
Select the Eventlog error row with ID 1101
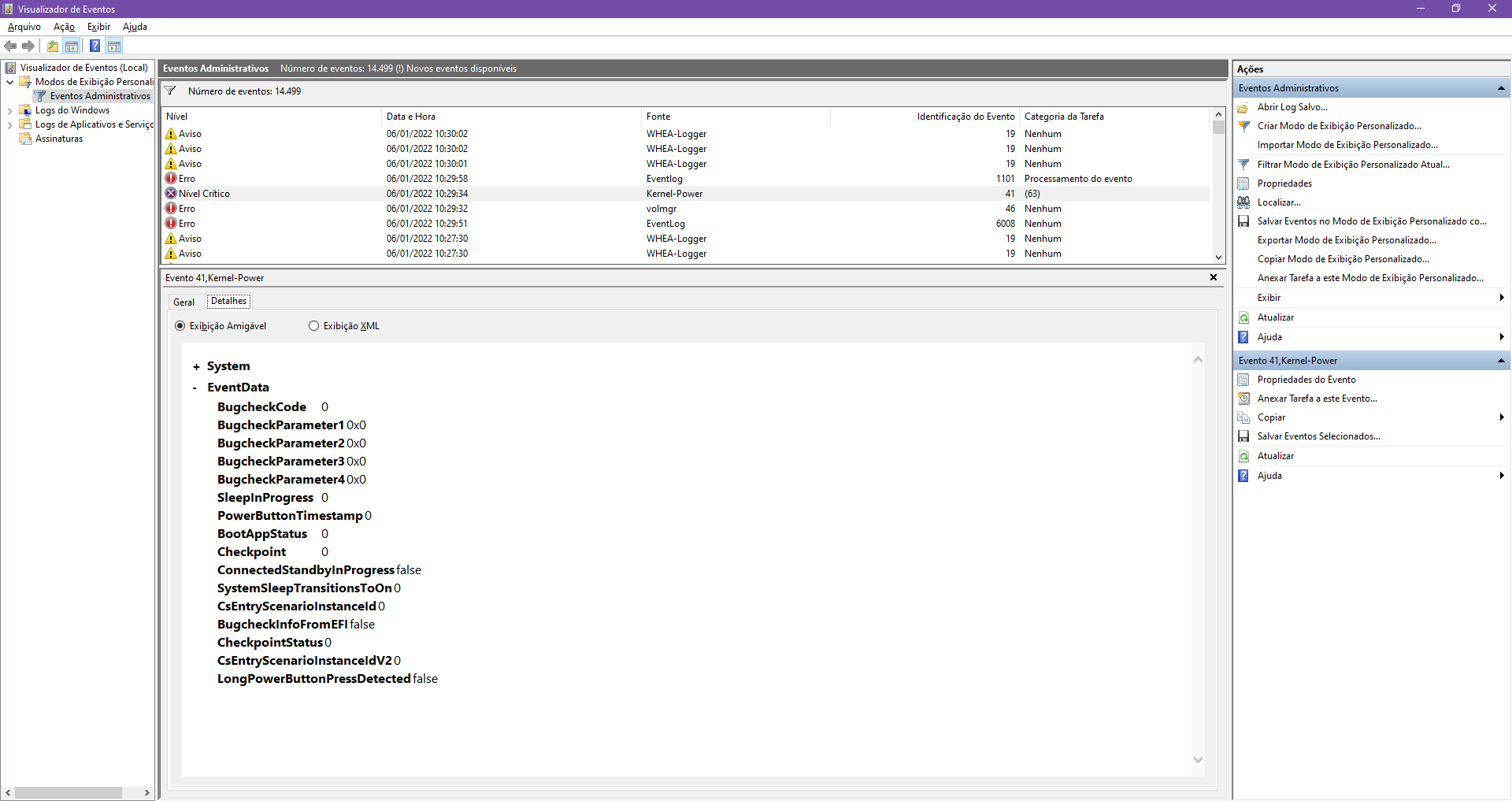(x=685, y=179)
